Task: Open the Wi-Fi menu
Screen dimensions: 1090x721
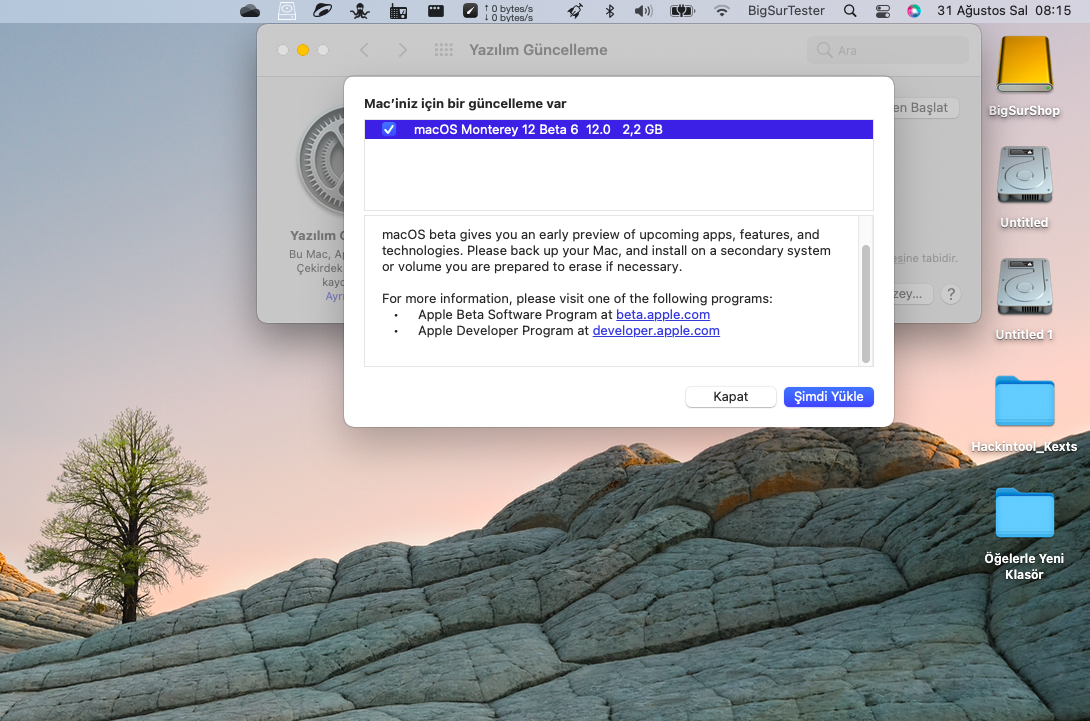Action: click(721, 11)
